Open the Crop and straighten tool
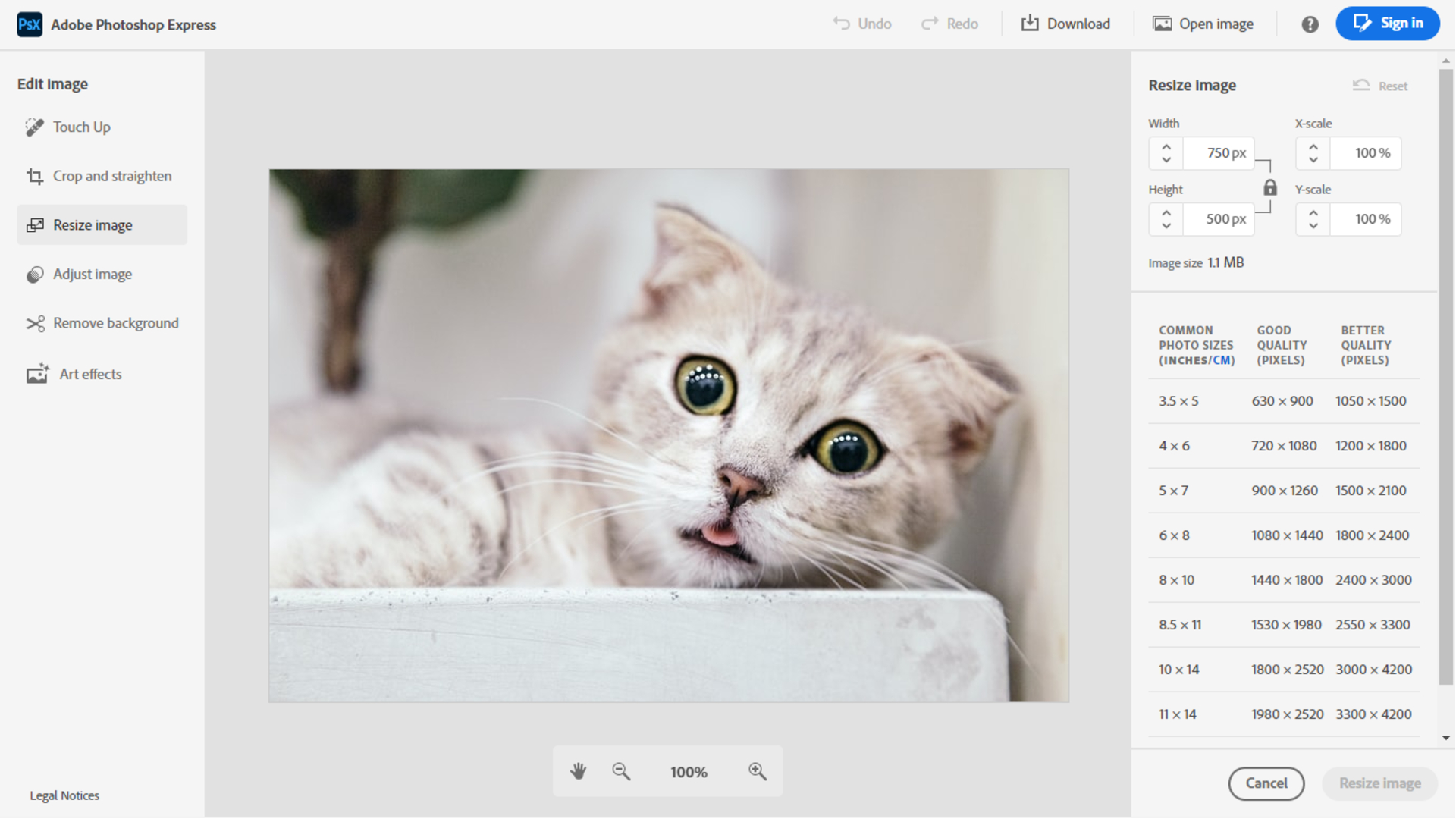 tap(111, 176)
